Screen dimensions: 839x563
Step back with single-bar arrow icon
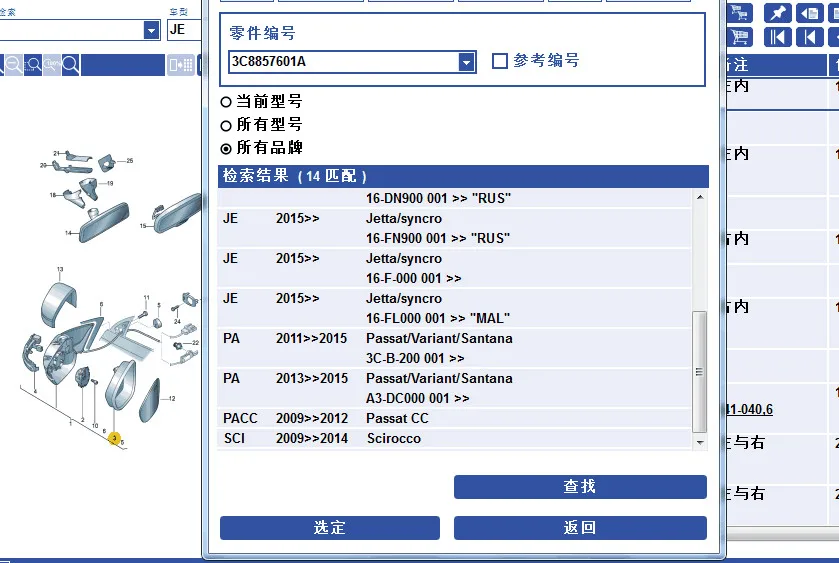click(810, 37)
